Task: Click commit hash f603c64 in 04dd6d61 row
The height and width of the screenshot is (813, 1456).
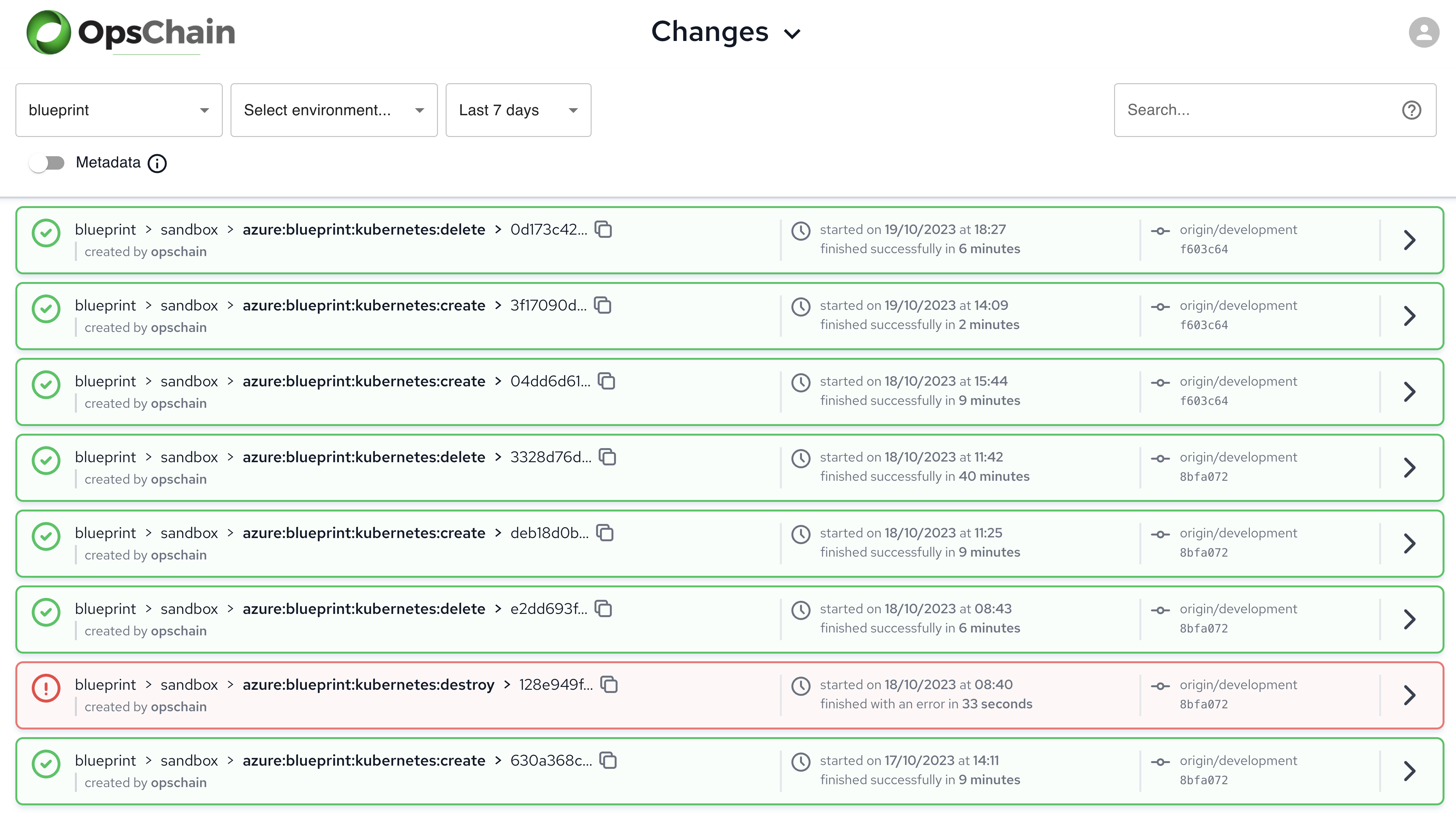Action: click(x=1203, y=401)
